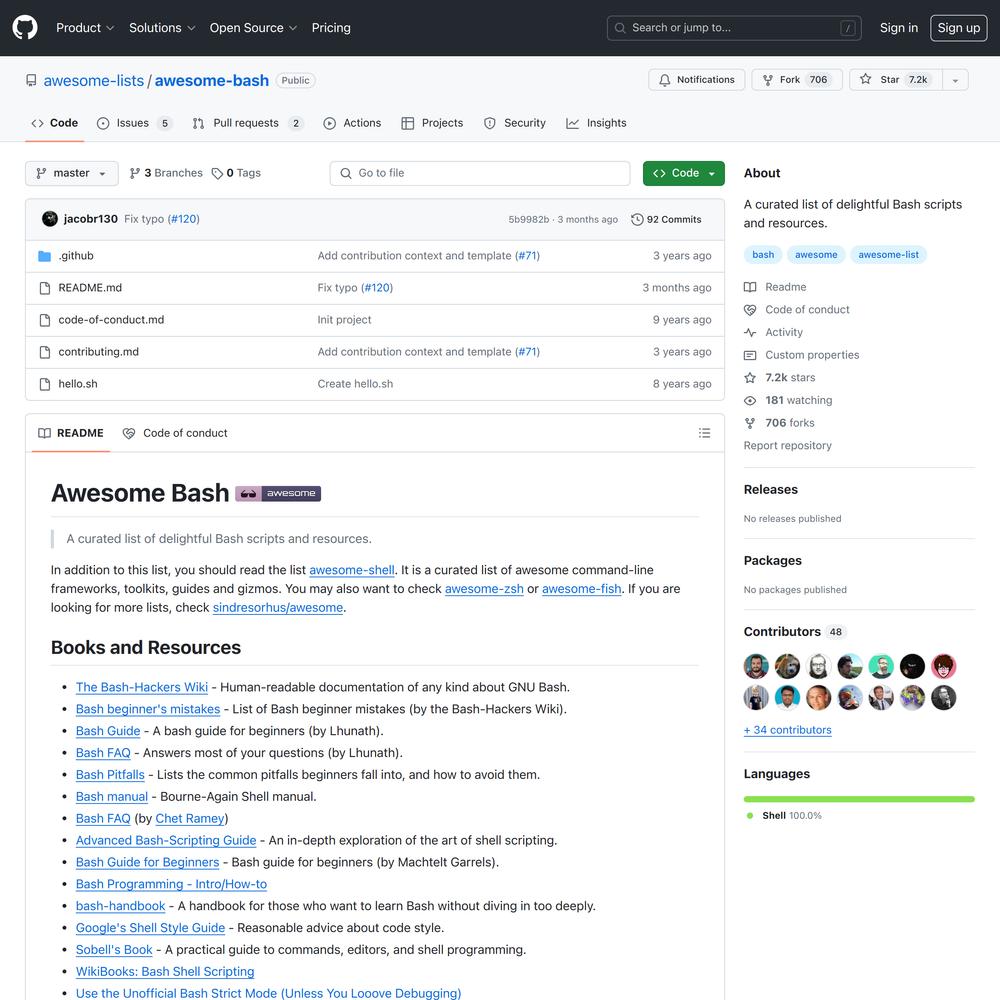Click the eye icon beside 181 watching
Viewport: 1000px width, 1000px height.
750,401
